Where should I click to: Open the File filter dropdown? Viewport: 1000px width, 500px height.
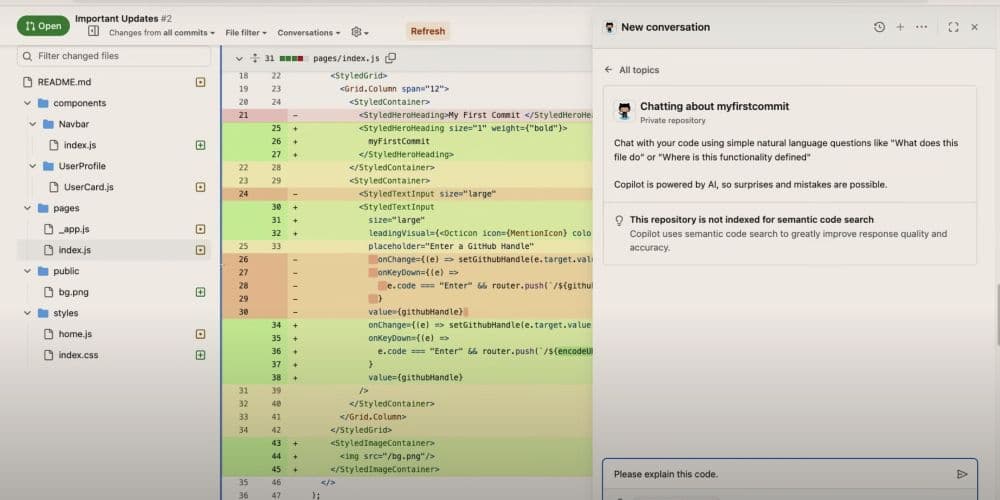pos(246,33)
